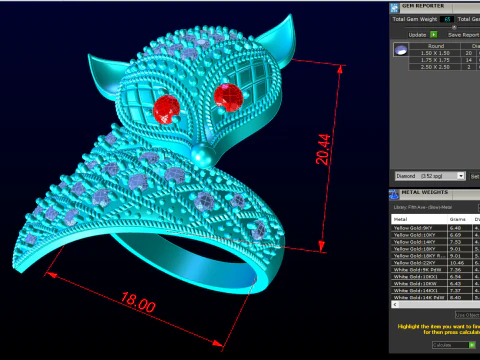480x360 pixels.
Task: Select the Yellow Gold 9KY row
Action: tap(436, 228)
